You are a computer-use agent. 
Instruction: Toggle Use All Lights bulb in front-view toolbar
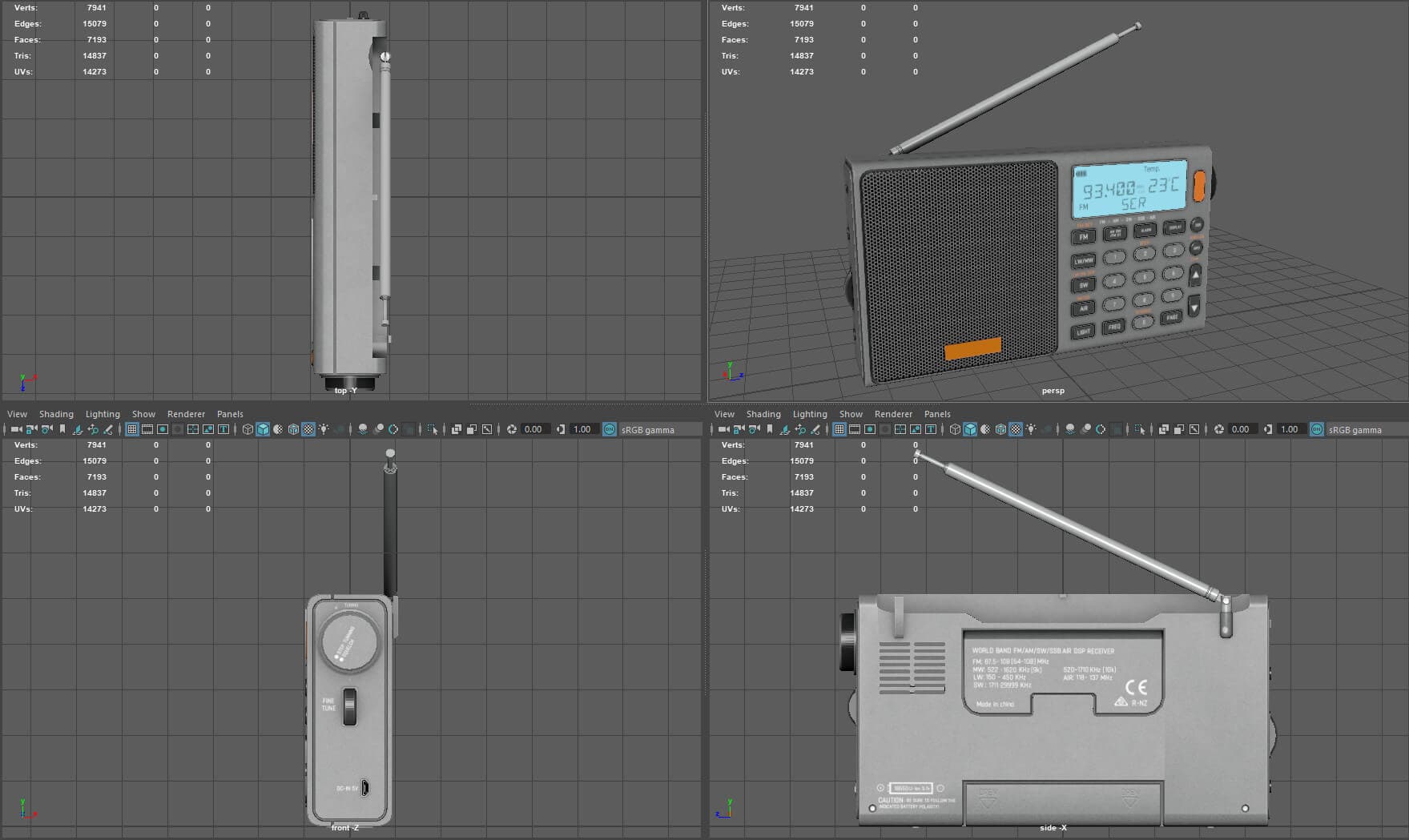click(x=324, y=429)
